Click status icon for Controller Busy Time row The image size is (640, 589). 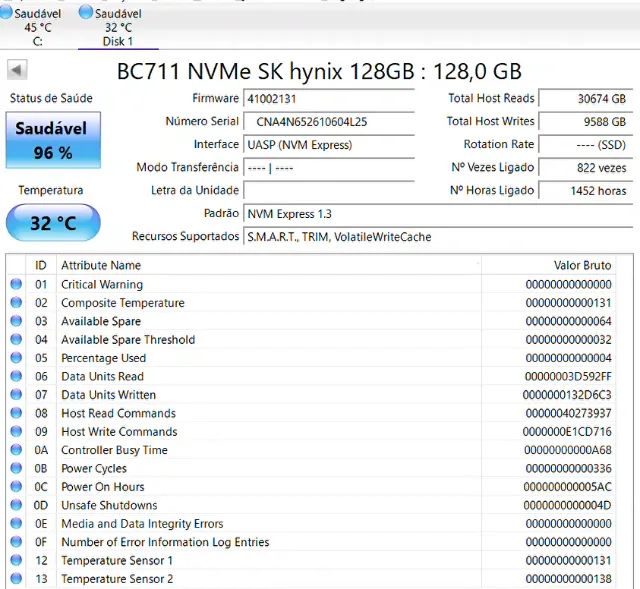point(16,449)
